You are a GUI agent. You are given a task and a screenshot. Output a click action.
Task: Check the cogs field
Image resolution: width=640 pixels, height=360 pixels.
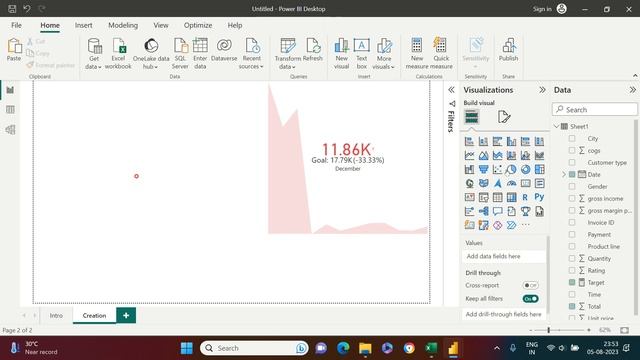(572, 150)
